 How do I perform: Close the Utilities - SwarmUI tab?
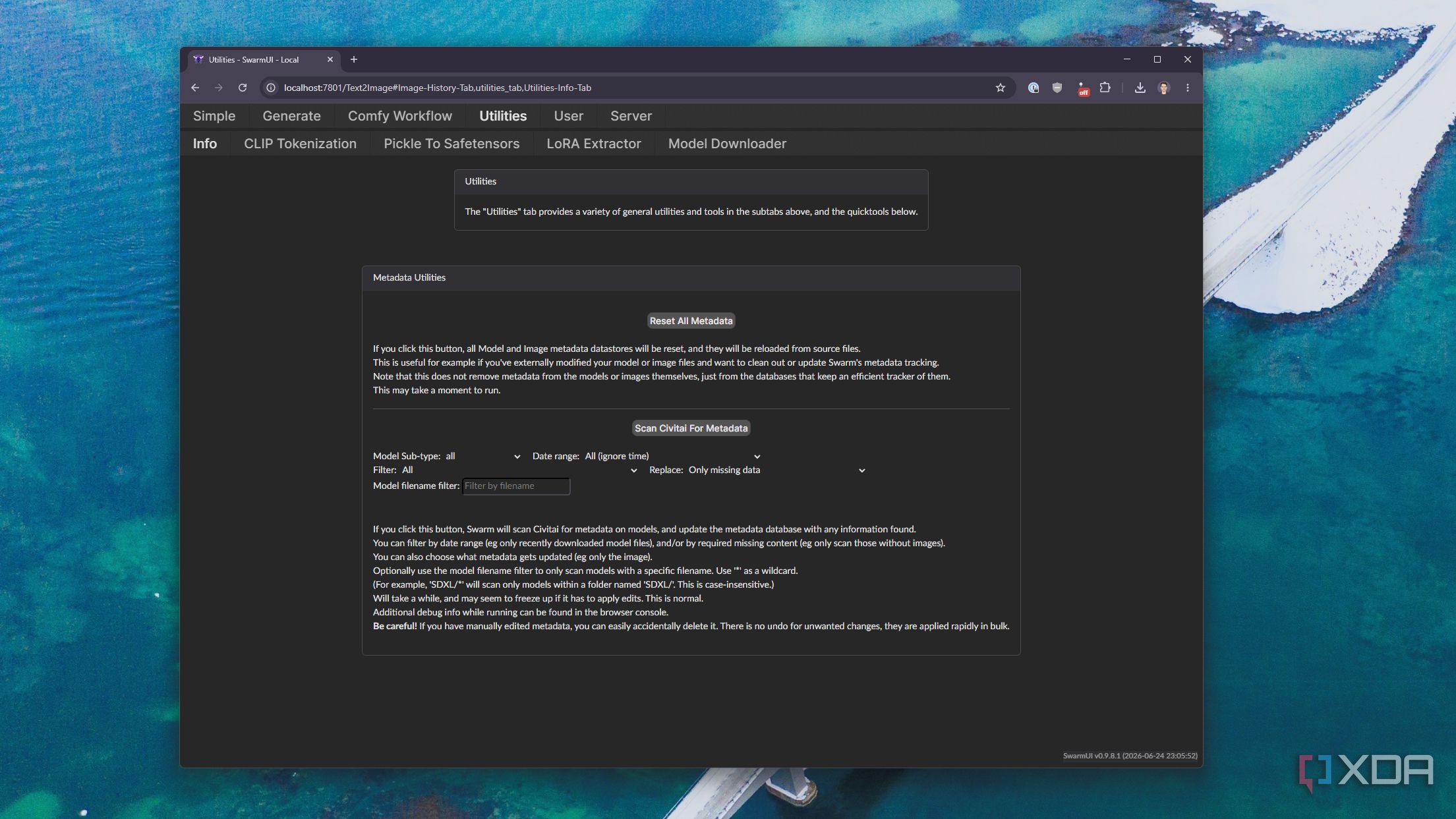point(330,59)
